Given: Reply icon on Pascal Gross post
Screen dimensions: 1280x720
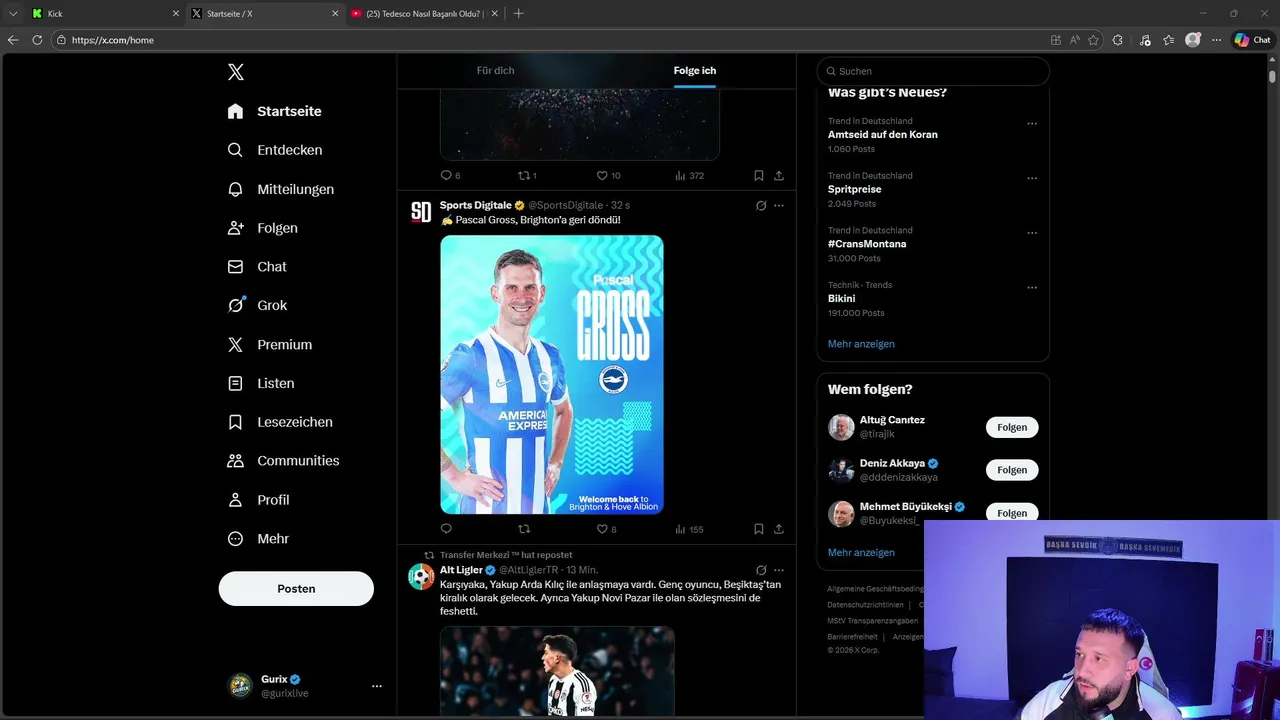Looking at the screenshot, I should pyautogui.click(x=446, y=529).
